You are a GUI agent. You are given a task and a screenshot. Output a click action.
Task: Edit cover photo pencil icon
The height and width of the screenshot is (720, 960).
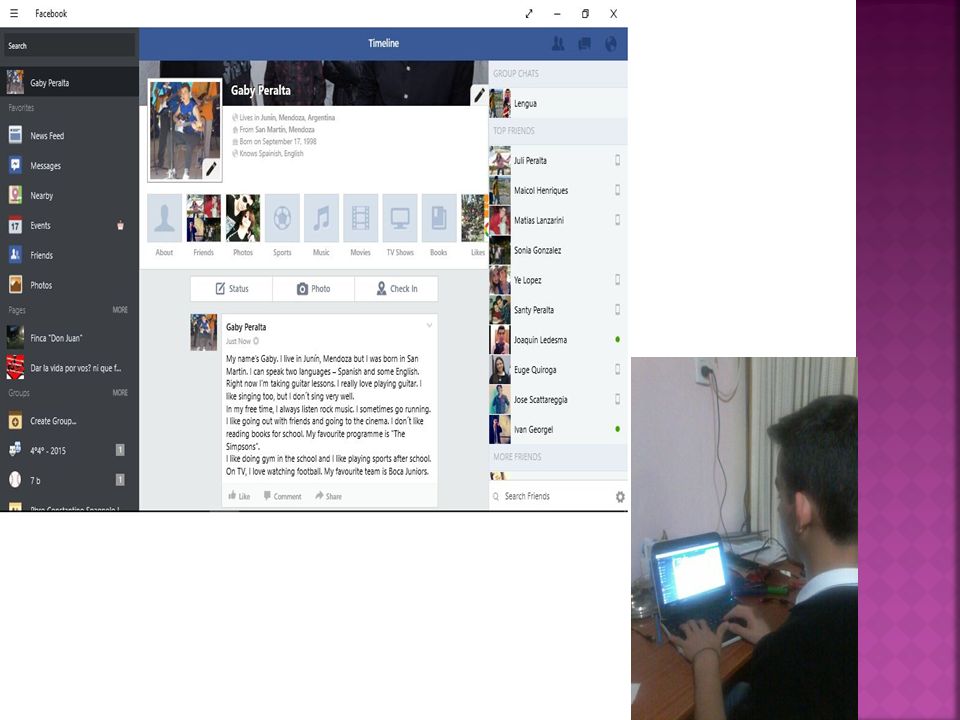tap(479, 95)
